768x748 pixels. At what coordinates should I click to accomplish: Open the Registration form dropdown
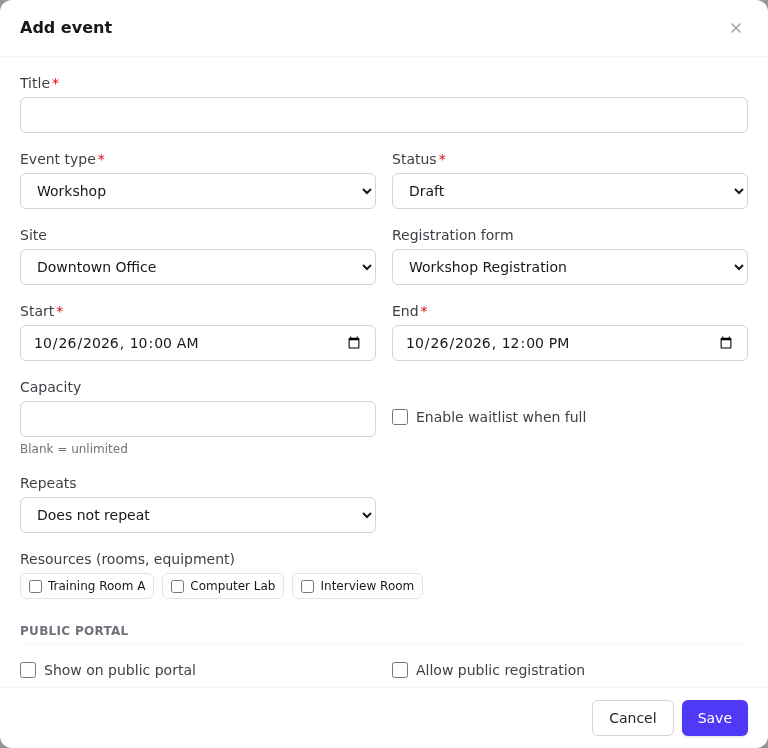[570, 267]
